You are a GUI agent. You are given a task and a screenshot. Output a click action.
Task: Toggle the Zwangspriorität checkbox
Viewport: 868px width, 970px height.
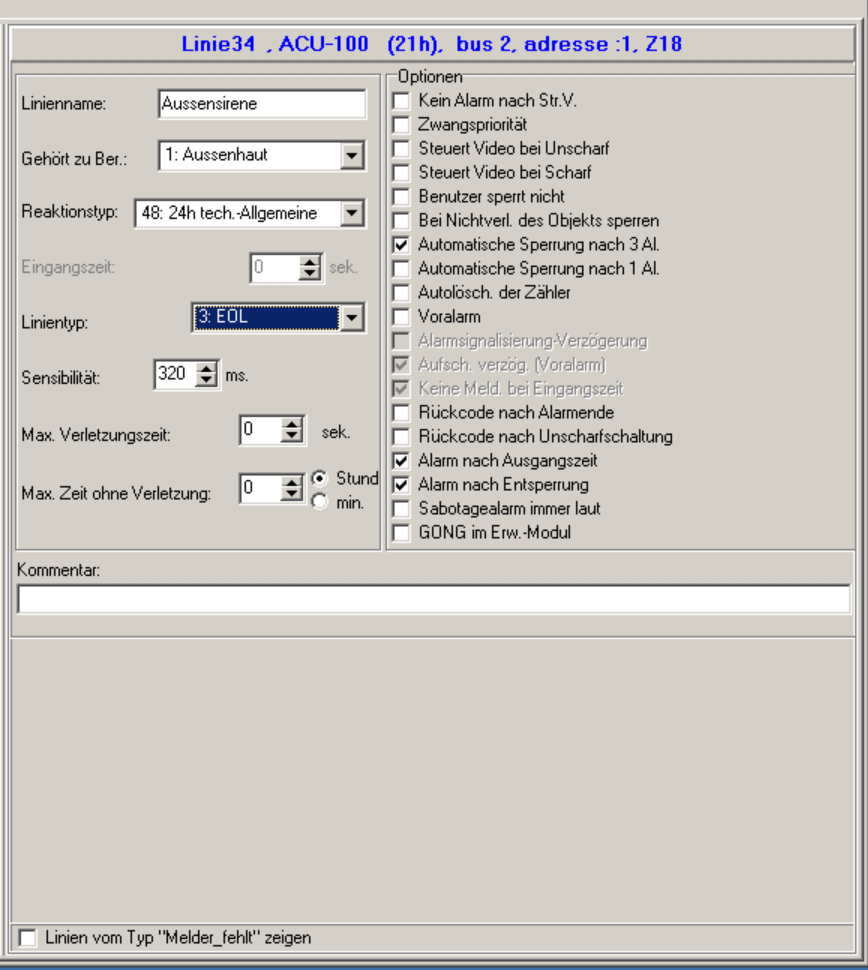pyautogui.click(x=401, y=124)
